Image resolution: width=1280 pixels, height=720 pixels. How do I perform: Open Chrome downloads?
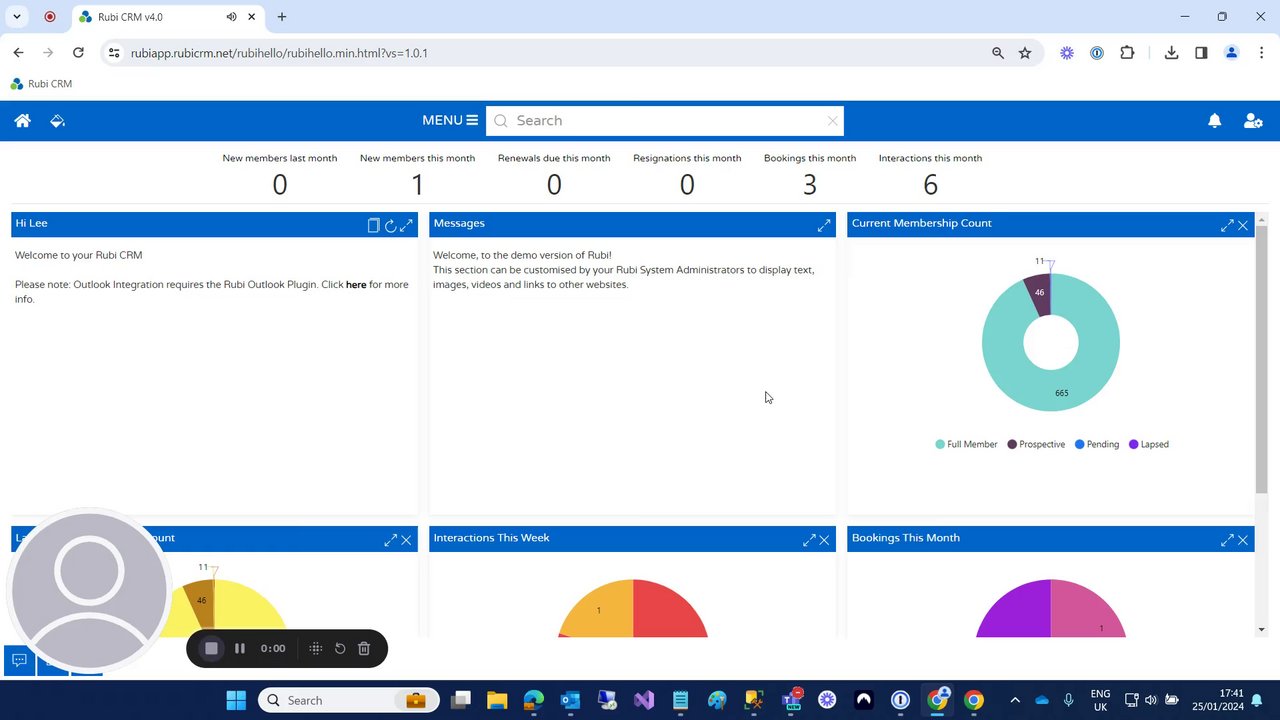(1171, 53)
